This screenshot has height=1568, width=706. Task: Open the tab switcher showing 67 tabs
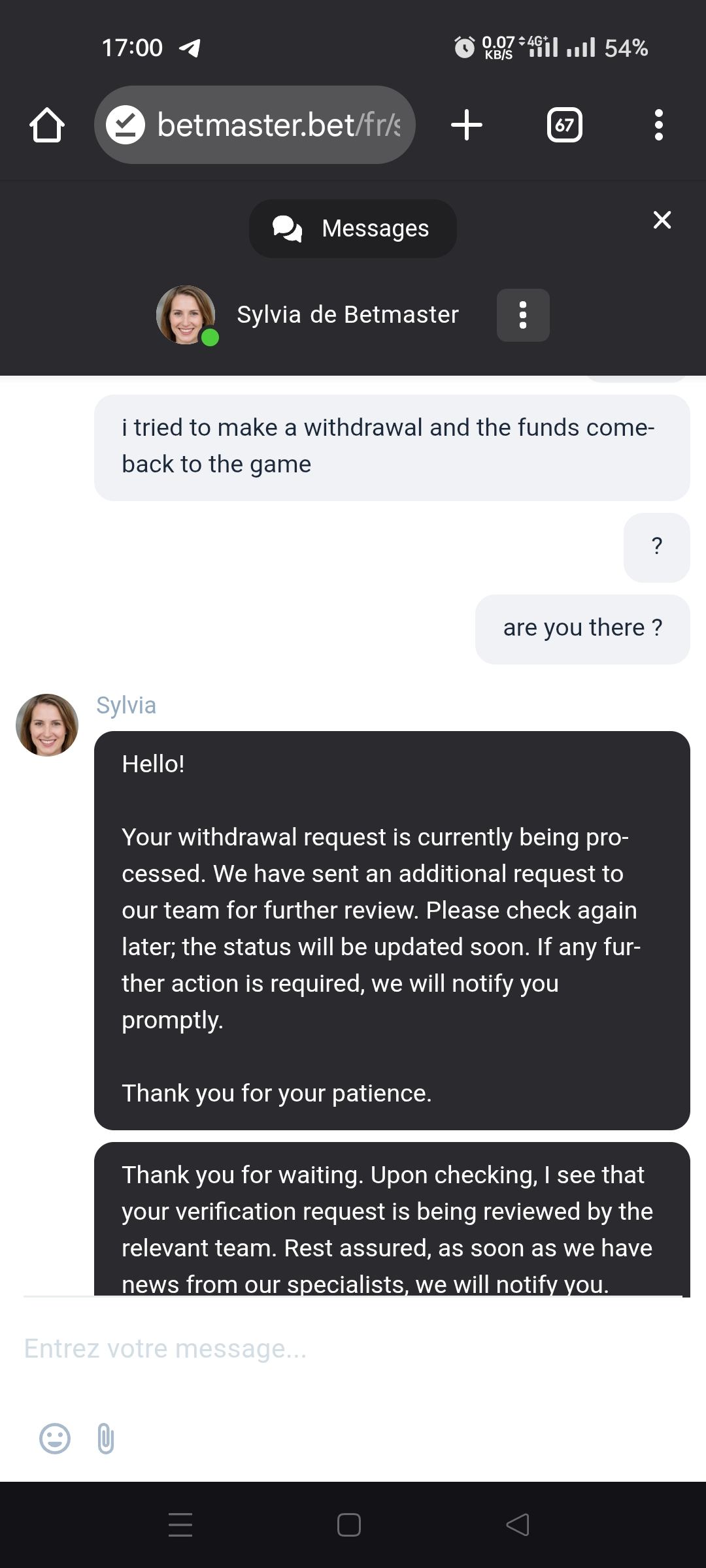coord(564,125)
